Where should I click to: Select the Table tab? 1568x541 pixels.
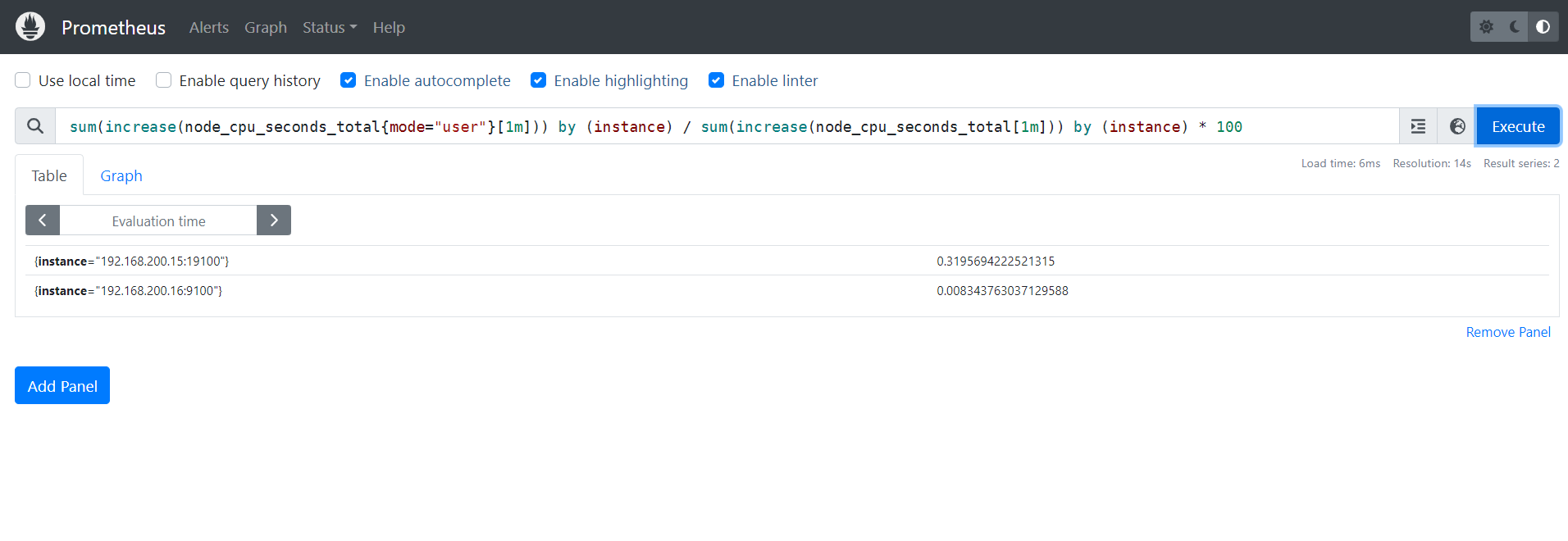tap(49, 175)
